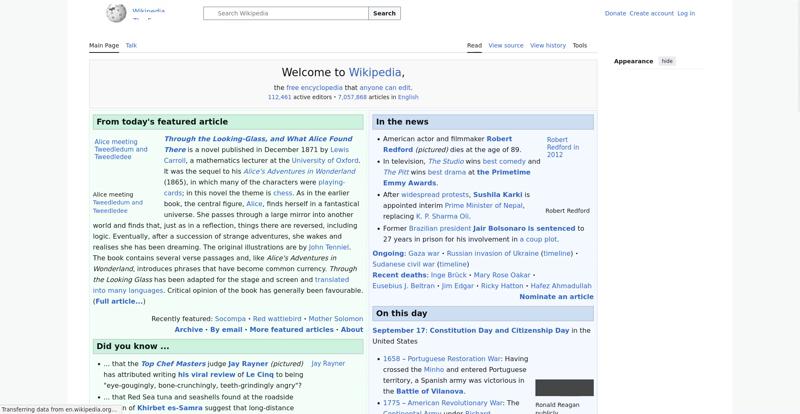800x414 pixels.
Task: Open Alice's Adventures in Wonderland link
Action: [x=299, y=172]
